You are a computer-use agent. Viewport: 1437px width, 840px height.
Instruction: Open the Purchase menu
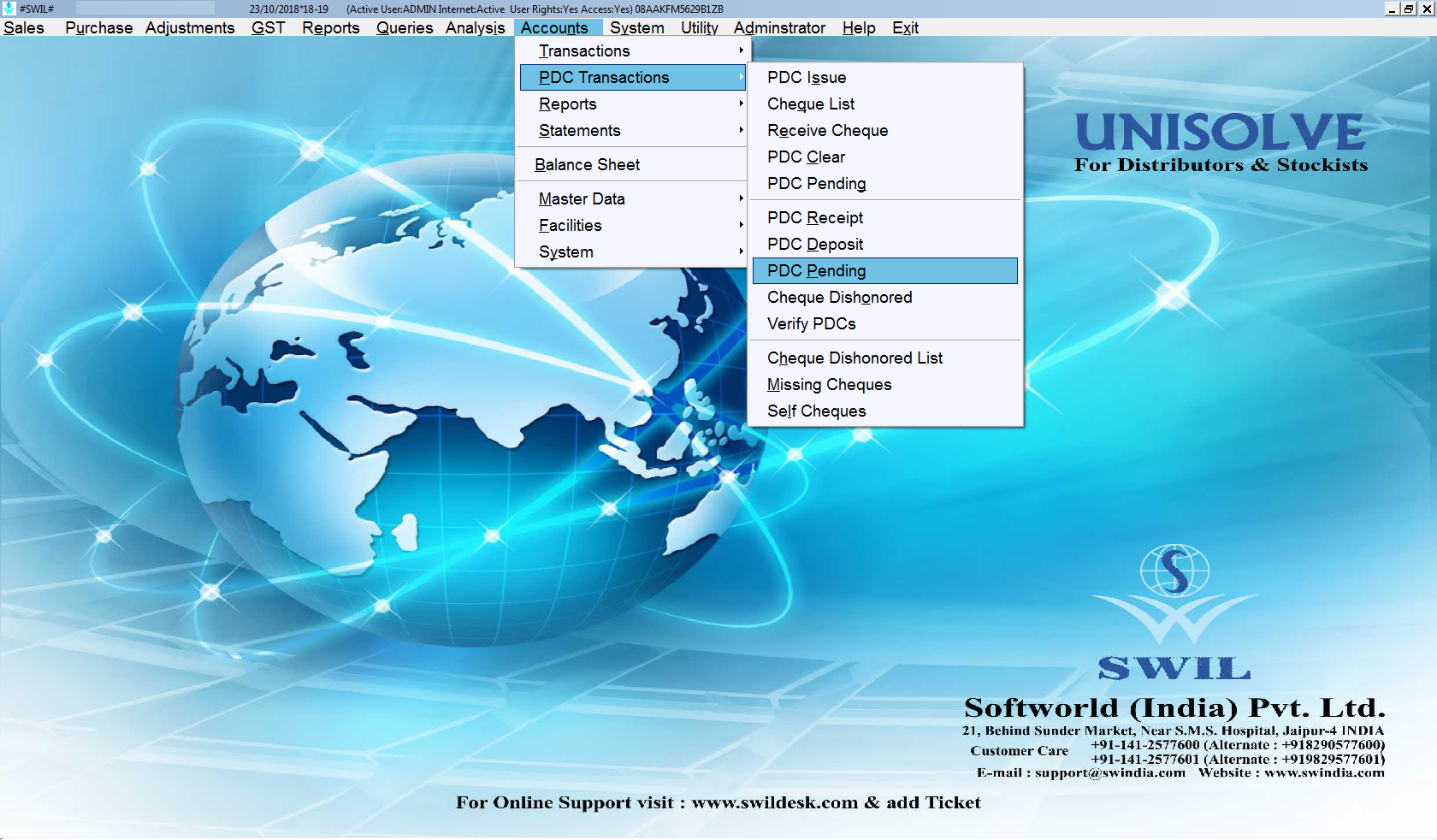pyautogui.click(x=99, y=28)
